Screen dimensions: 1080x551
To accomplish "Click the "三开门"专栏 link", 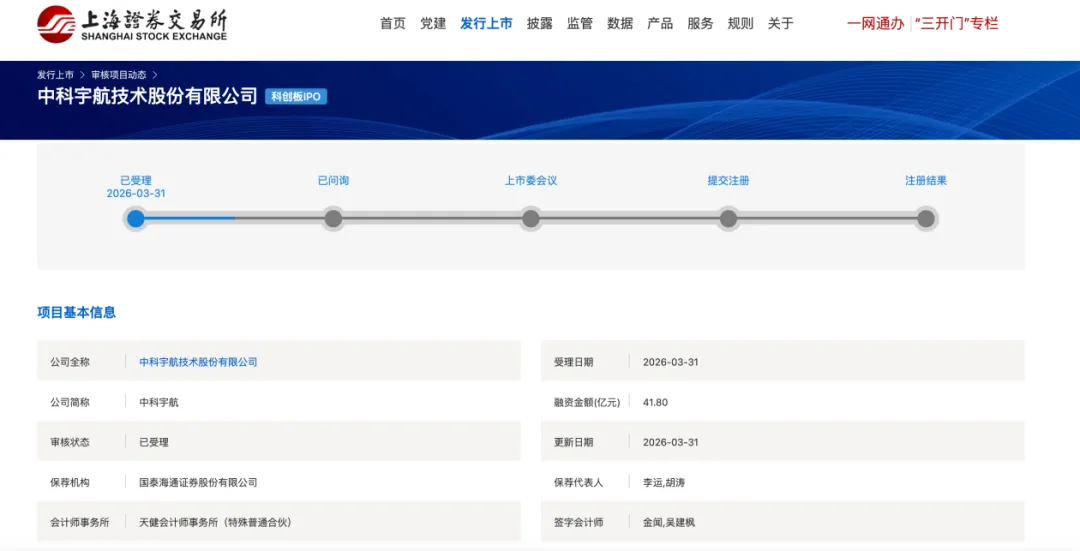I will pyautogui.click(x=957, y=23).
